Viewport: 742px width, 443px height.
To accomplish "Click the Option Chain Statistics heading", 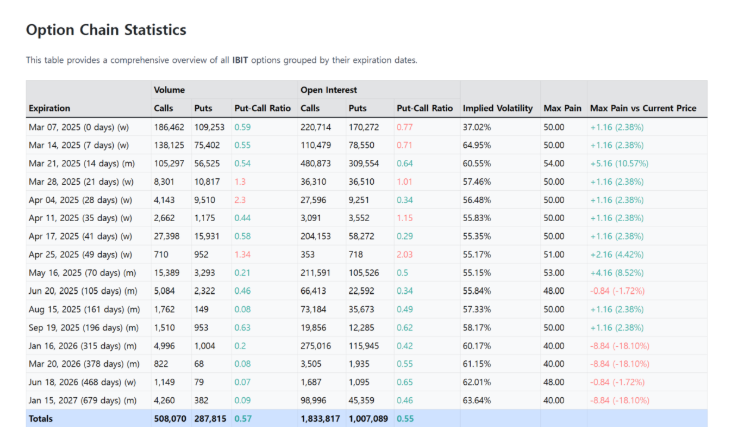I will coord(106,31).
